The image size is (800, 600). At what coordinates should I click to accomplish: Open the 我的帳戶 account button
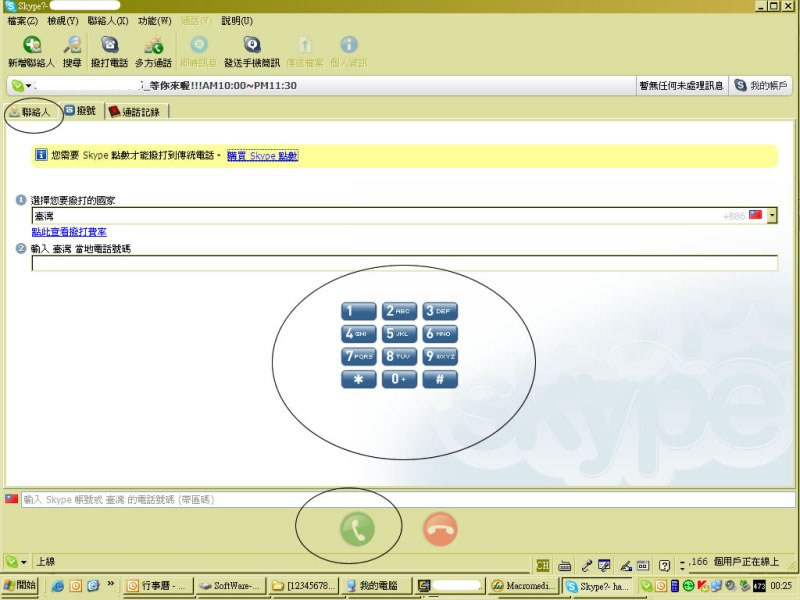click(x=760, y=86)
